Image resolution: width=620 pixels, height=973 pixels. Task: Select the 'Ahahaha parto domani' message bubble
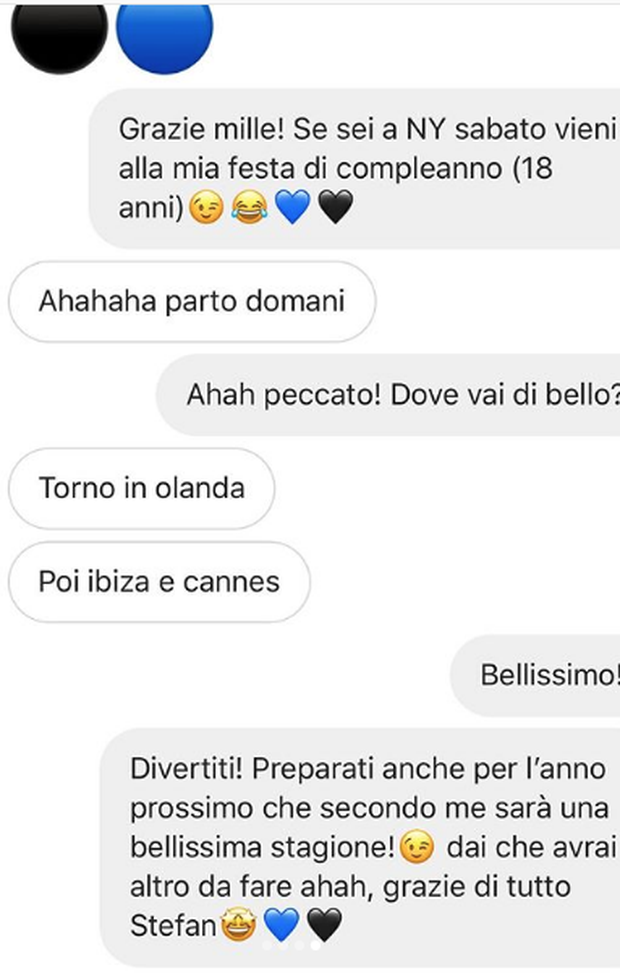tap(192, 302)
